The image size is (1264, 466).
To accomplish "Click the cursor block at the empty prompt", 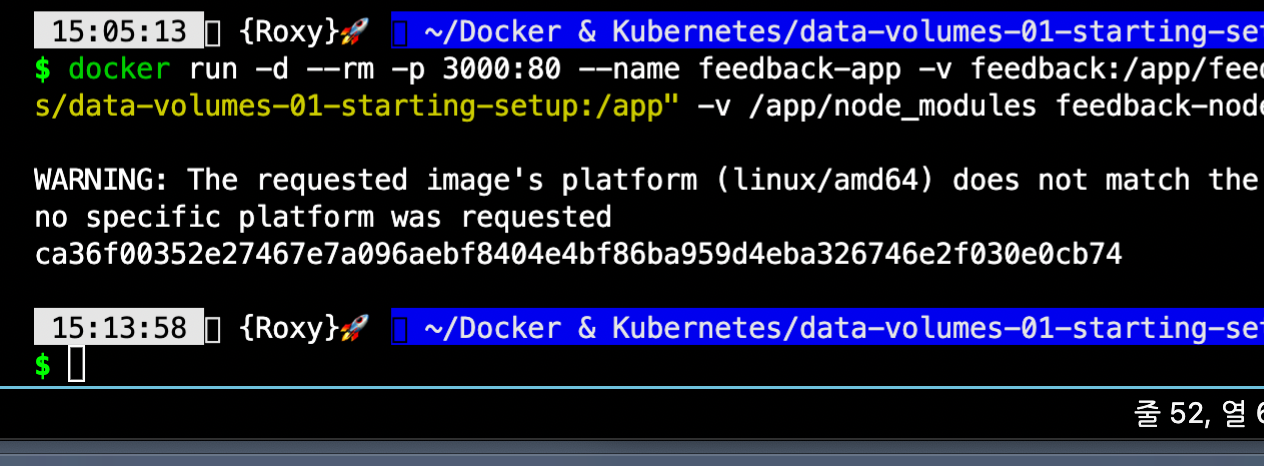I will [77, 364].
